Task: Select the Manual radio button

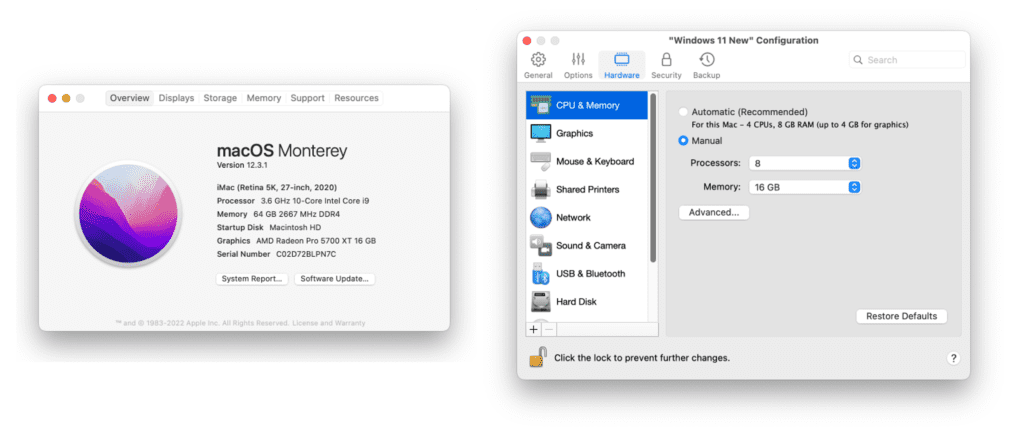Action: [684, 141]
